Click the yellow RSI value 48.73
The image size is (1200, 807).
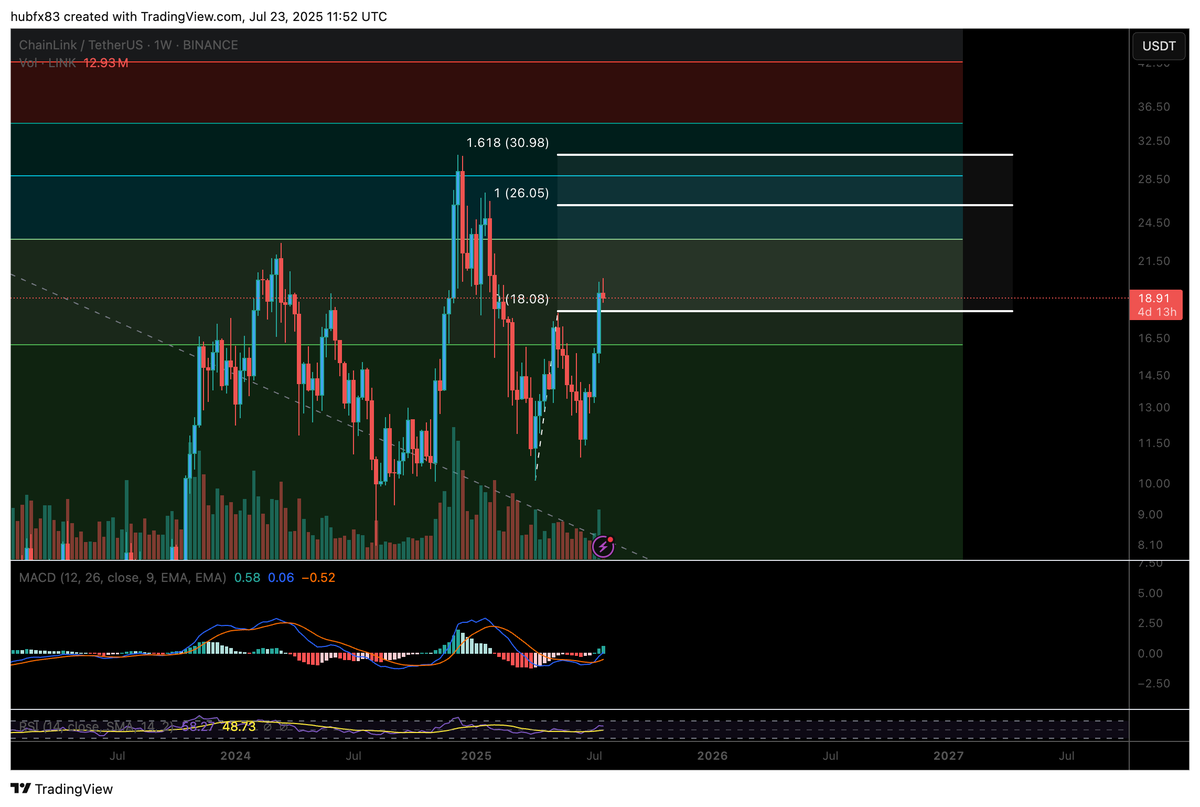pyautogui.click(x=238, y=729)
